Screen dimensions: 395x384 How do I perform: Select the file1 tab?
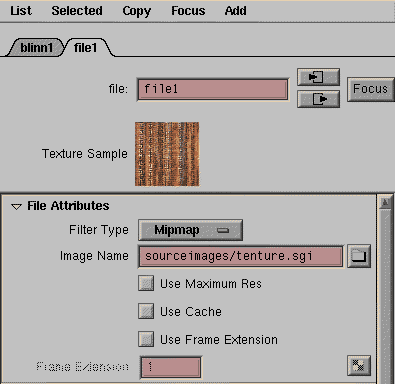coord(86,48)
